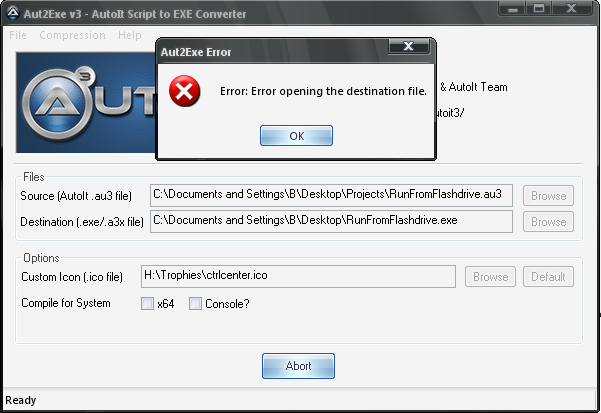This screenshot has height=413, width=601.
Task: Click the Abort button
Action: point(298,366)
